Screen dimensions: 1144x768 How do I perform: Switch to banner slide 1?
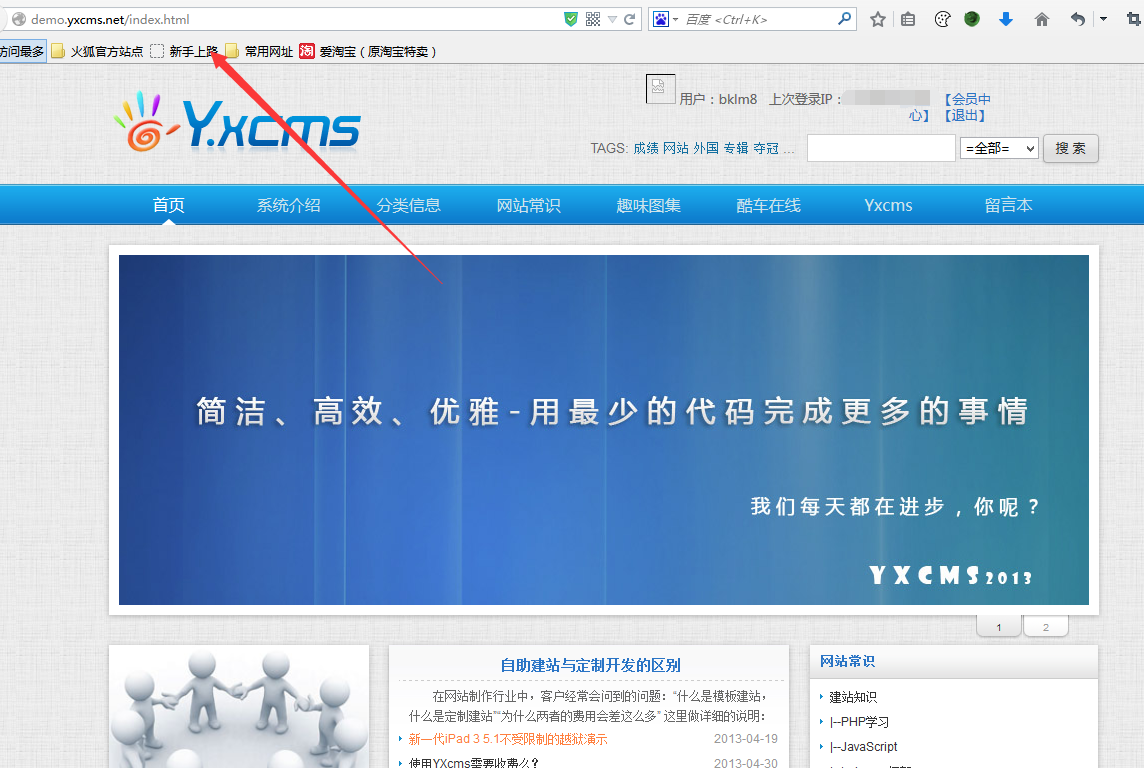point(999,627)
